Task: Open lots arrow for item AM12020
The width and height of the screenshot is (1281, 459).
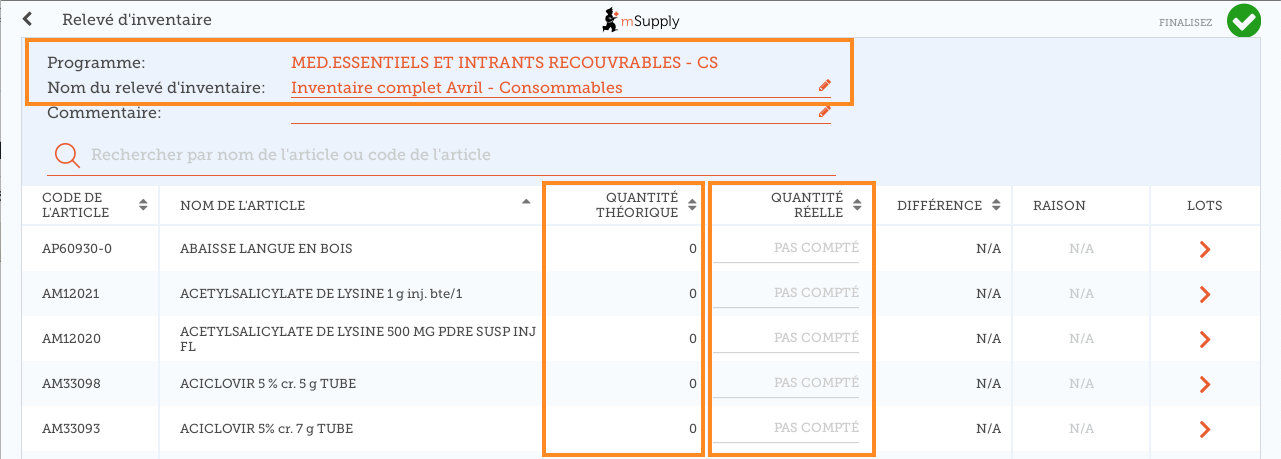Action: [x=1204, y=339]
